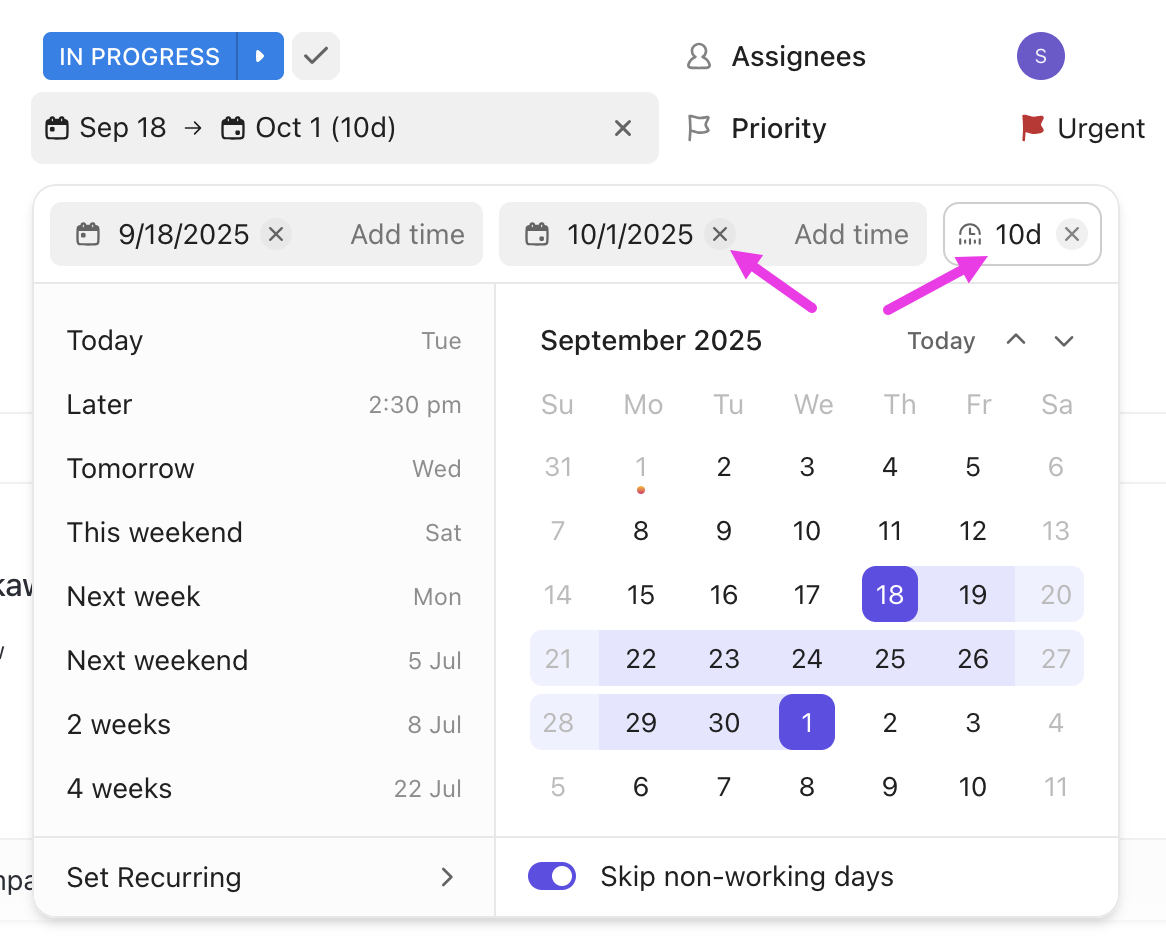
Task: Click Add time for the start date
Action: click(x=407, y=234)
